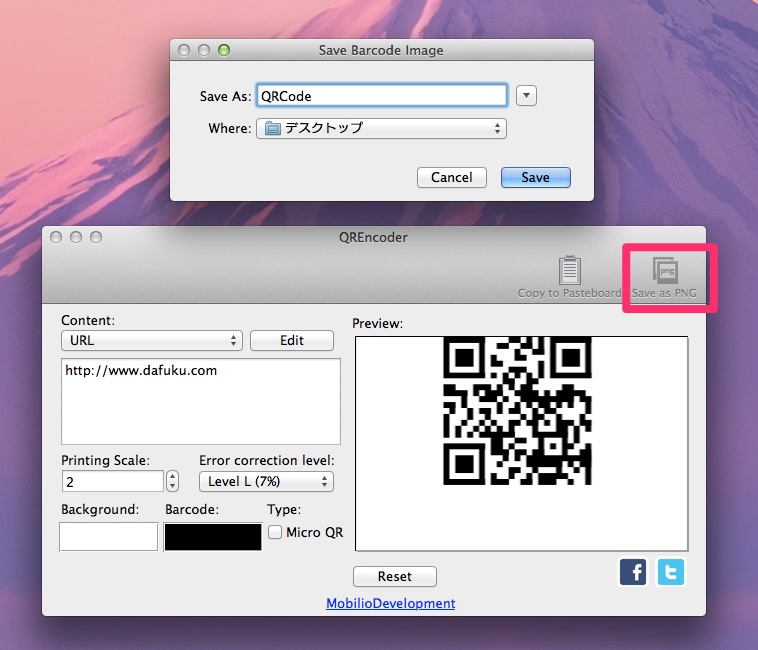Cancel the Save Barcode Image dialog
This screenshot has width=758, height=650.
(x=452, y=177)
